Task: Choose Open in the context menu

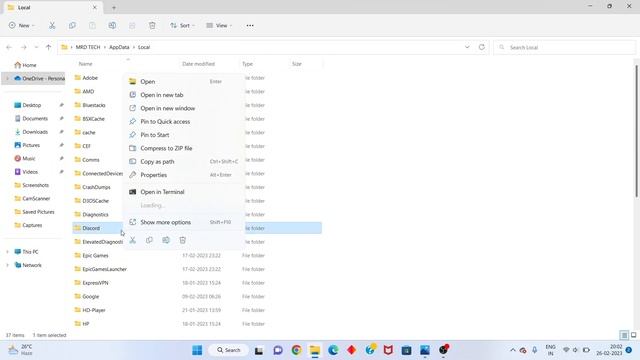Action: tap(184, 82)
